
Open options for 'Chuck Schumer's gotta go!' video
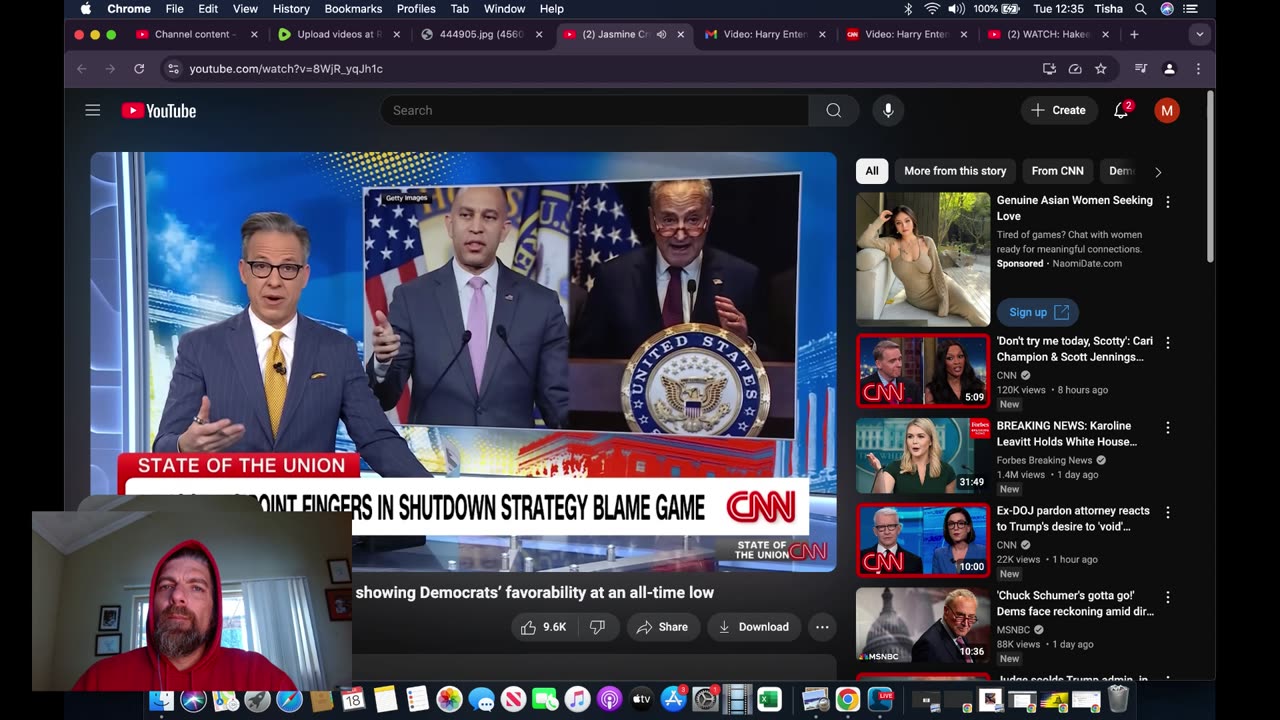[1167, 597]
